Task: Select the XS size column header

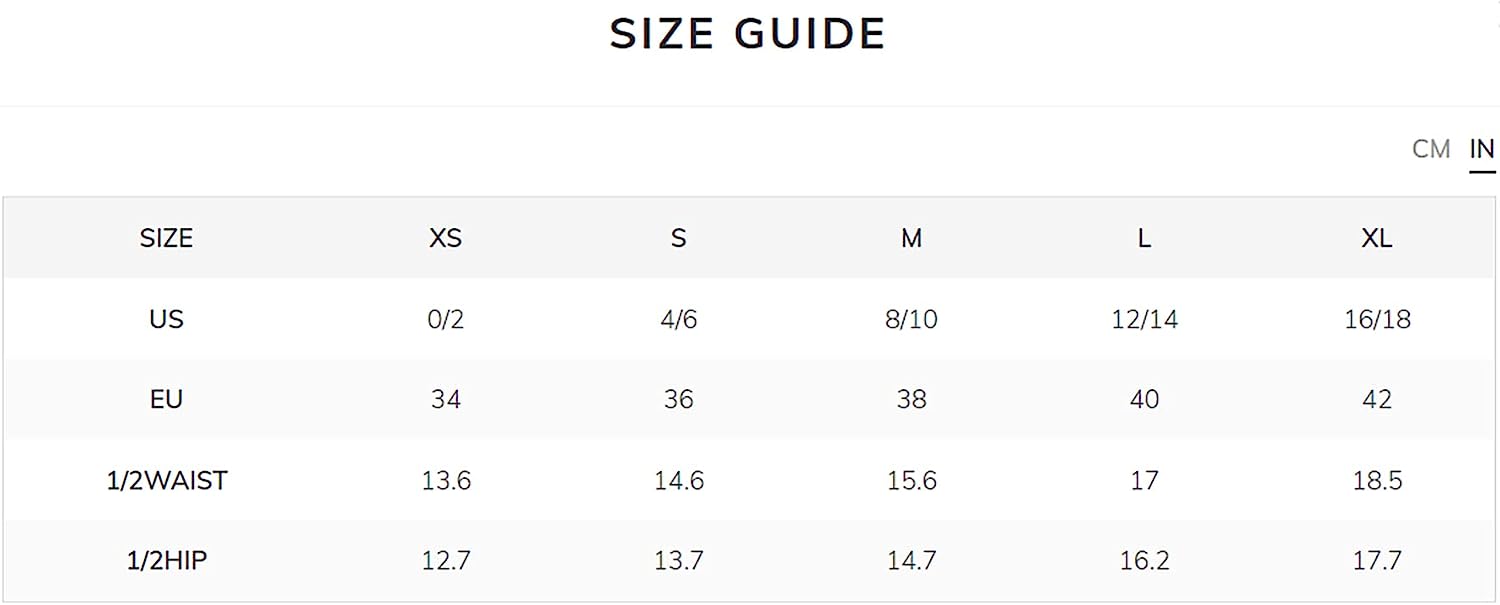Action: click(446, 238)
